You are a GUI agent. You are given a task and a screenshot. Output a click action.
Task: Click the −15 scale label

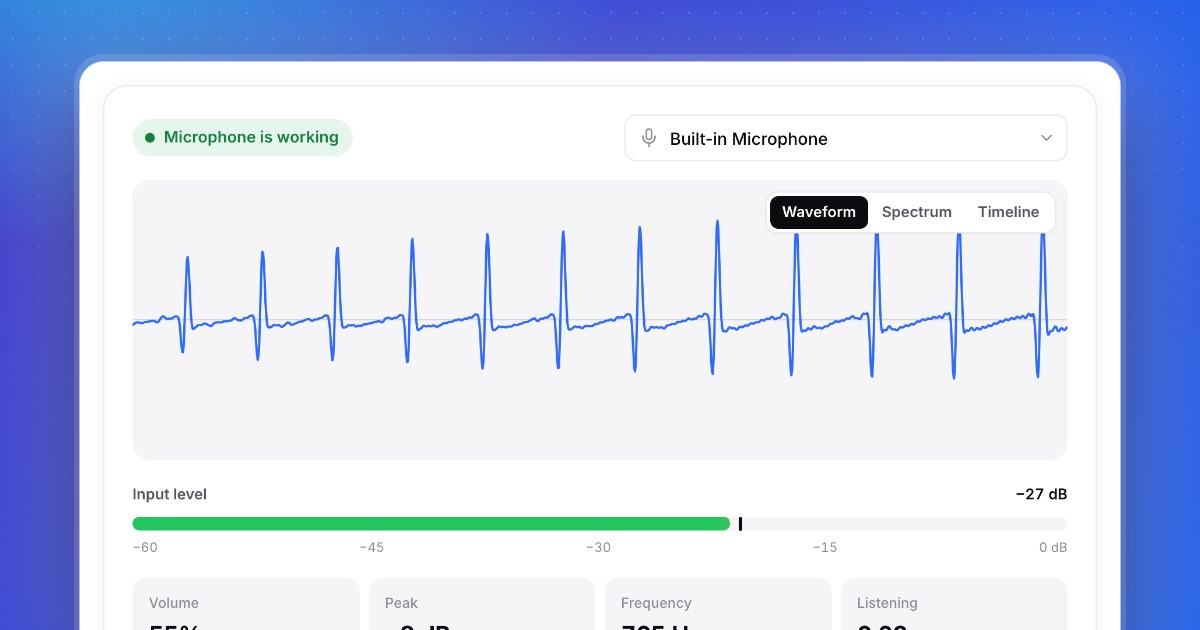coord(825,547)
